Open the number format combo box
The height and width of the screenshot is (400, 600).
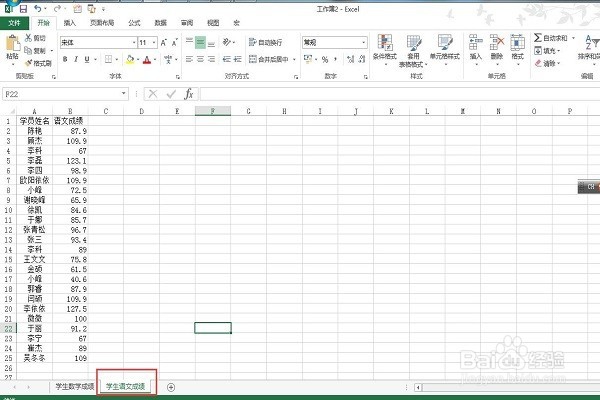point(334,42)
